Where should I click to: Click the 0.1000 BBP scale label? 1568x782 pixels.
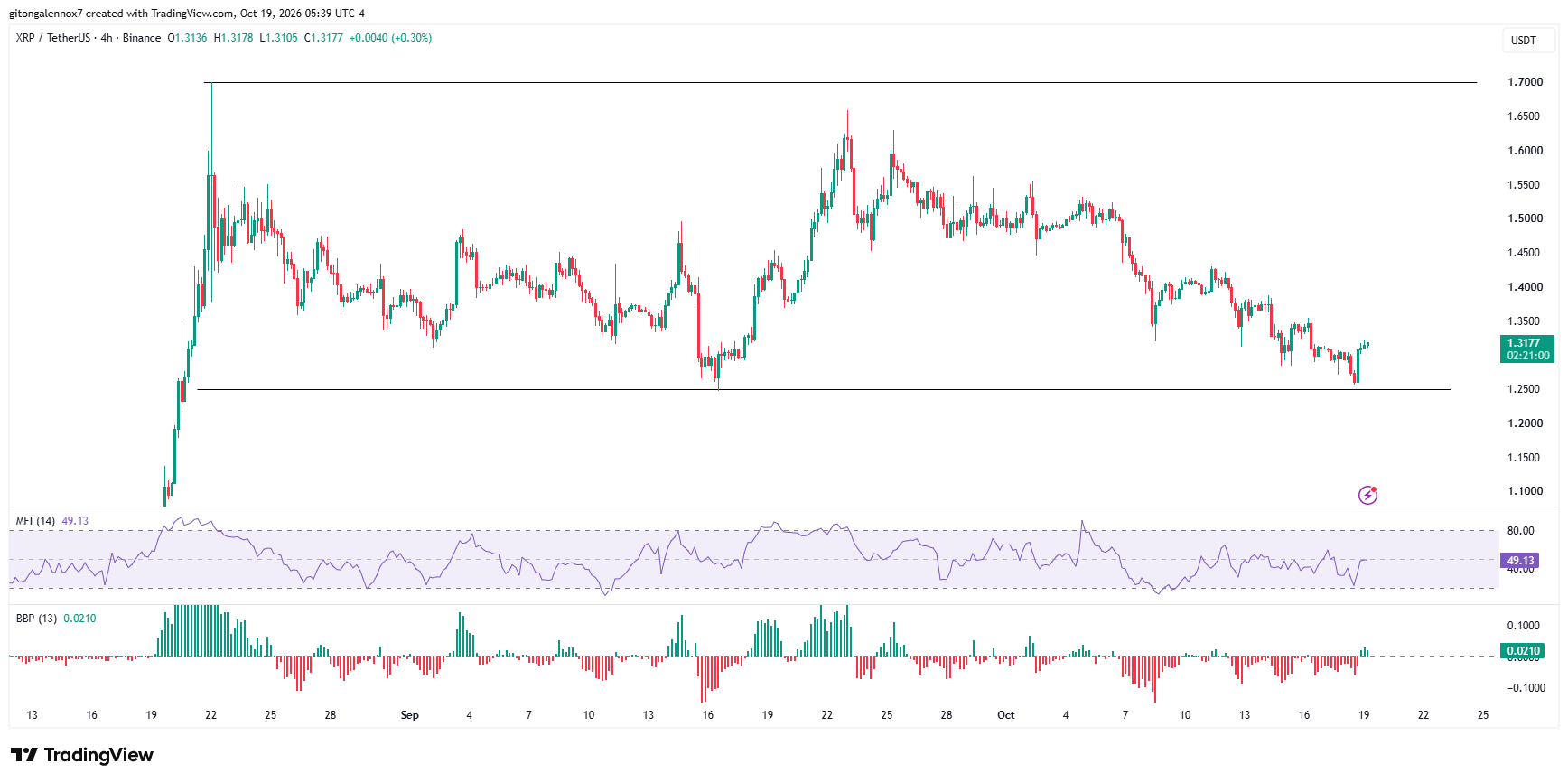tap(1524, 626)
